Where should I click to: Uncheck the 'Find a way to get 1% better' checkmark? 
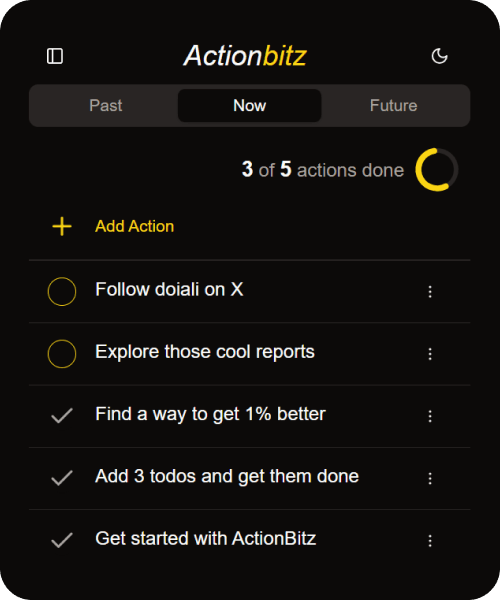(x=62, y=416)
